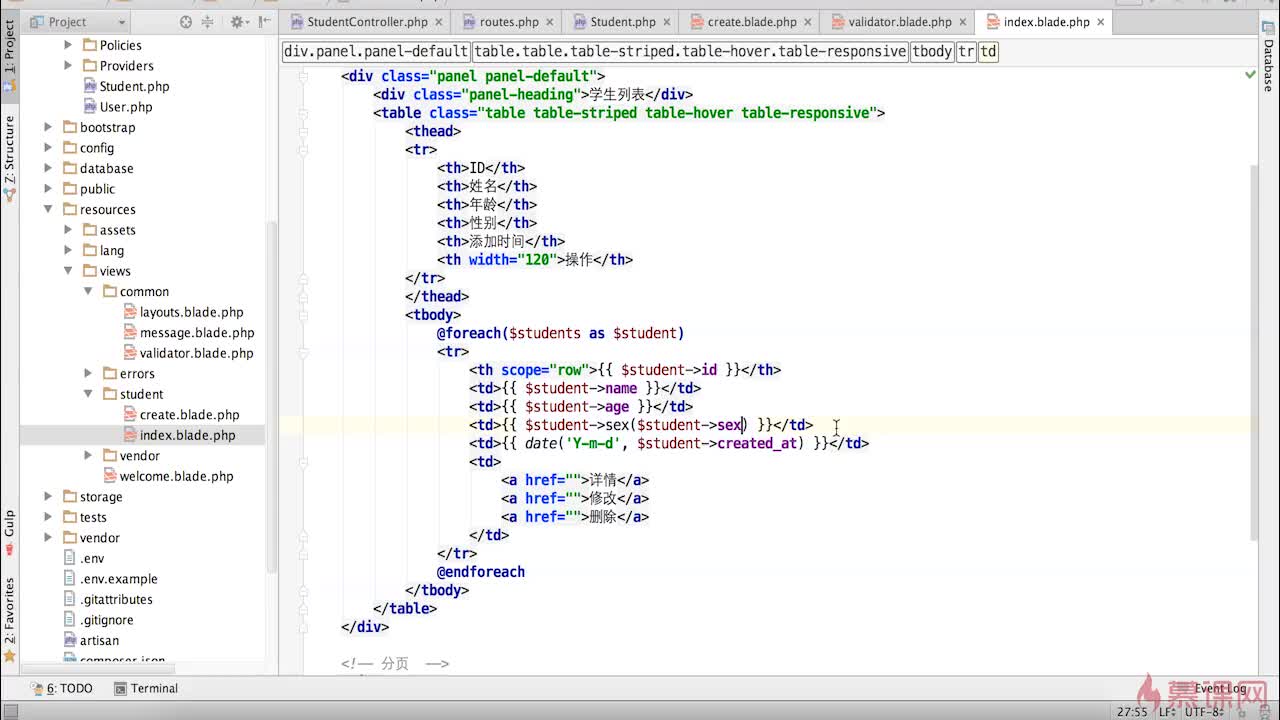Switch to the create.blade.php tab

click(752, 21)
